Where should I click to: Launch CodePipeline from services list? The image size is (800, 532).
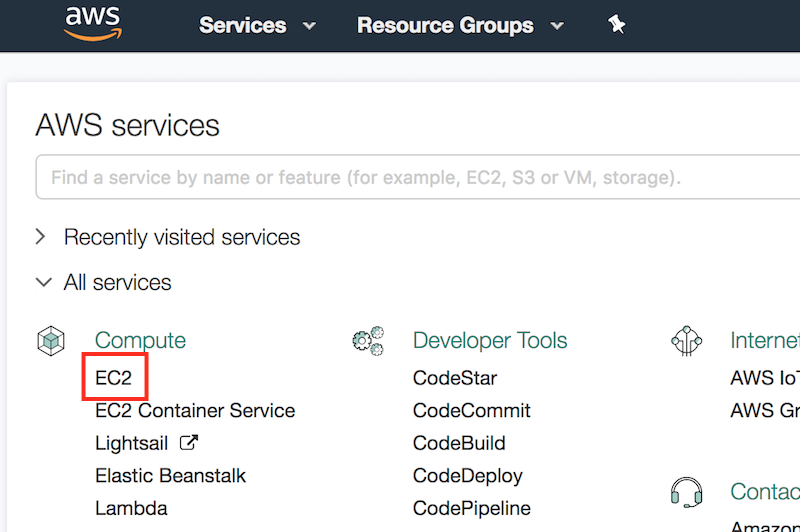pos(471,508)
